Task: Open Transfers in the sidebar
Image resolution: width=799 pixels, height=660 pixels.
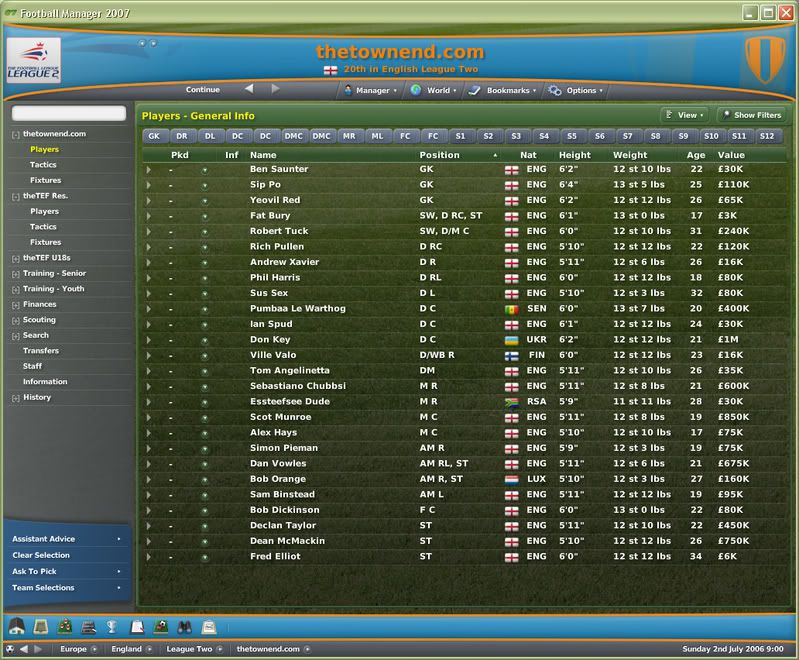Action: 41,351
